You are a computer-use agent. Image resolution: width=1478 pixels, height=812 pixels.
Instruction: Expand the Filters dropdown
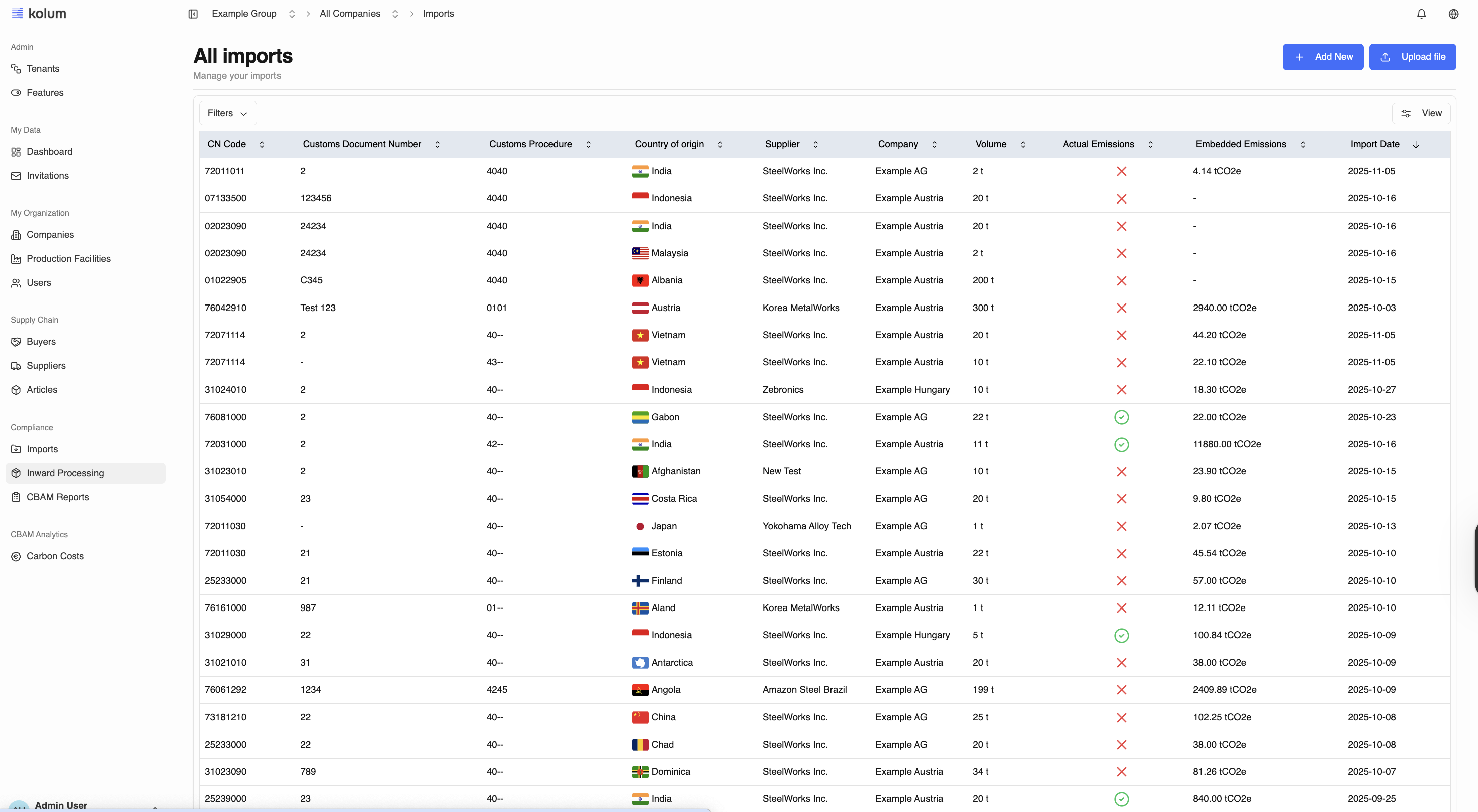228,113
